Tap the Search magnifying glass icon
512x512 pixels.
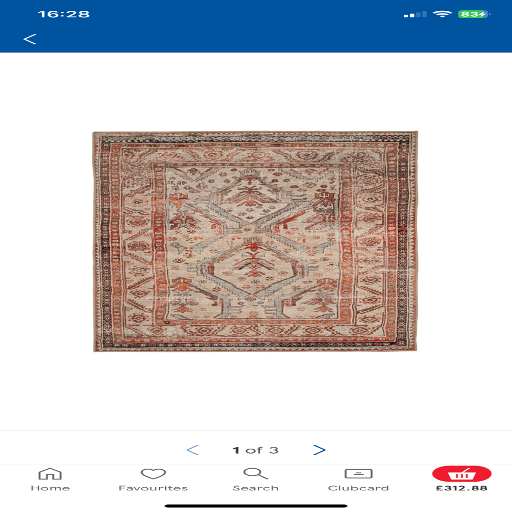(255, 474)
